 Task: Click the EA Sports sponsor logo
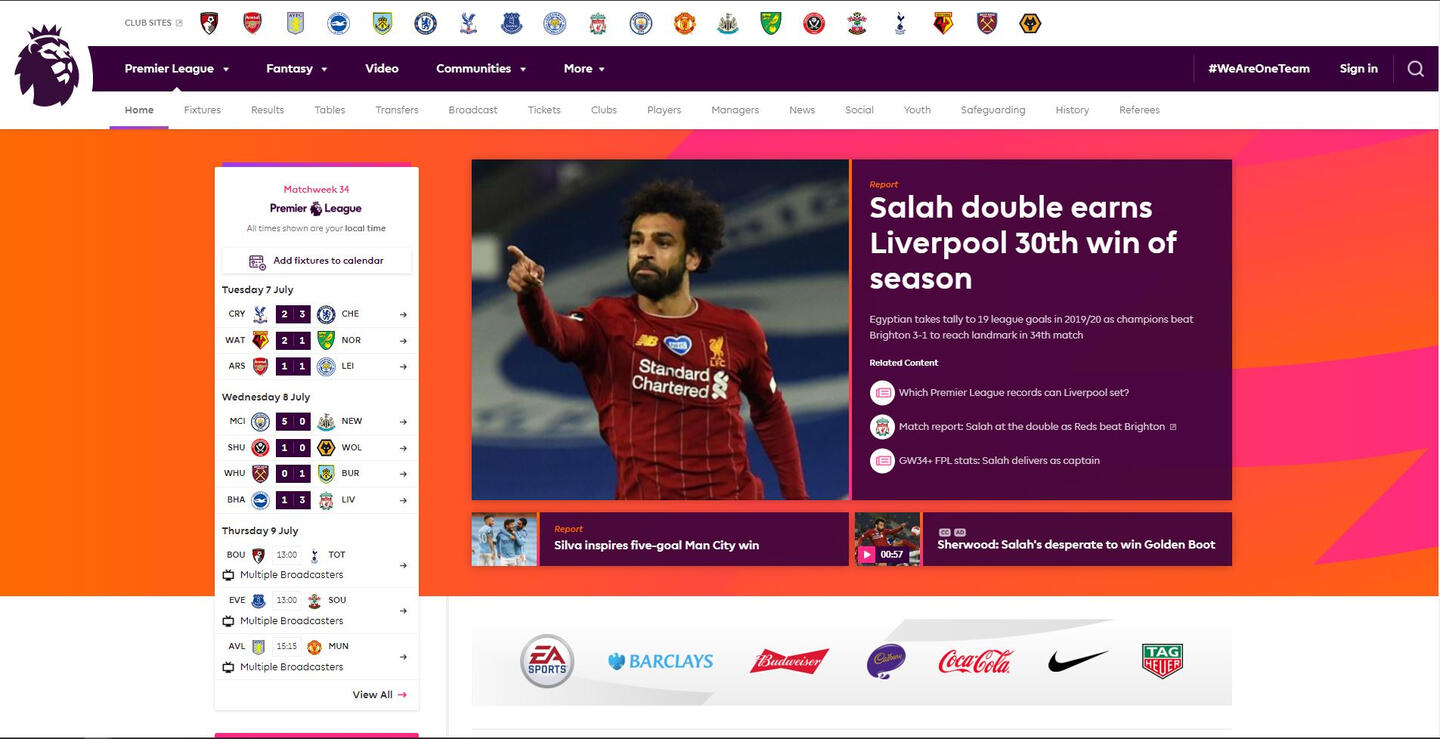tap(547, 661)
